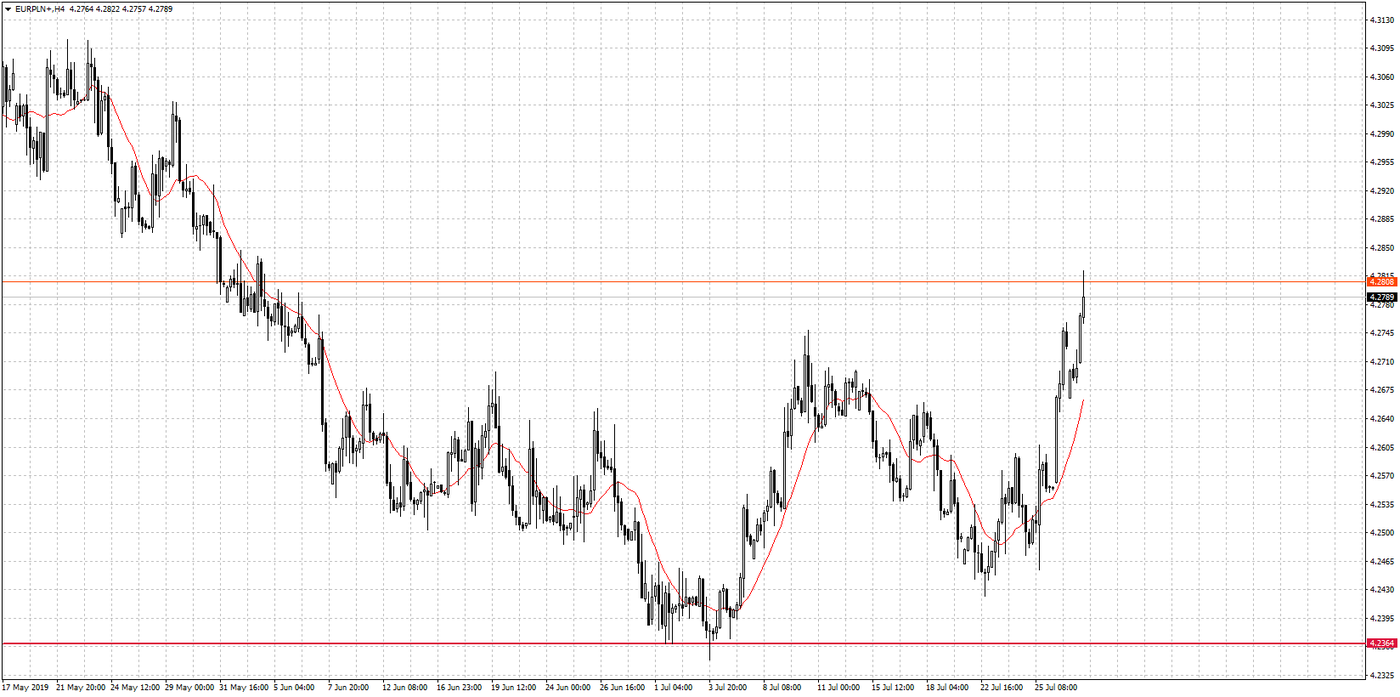The image size is (1400, 697).
Task: Click the 4.2325 price scale label
Action: tap(1381, 676)
